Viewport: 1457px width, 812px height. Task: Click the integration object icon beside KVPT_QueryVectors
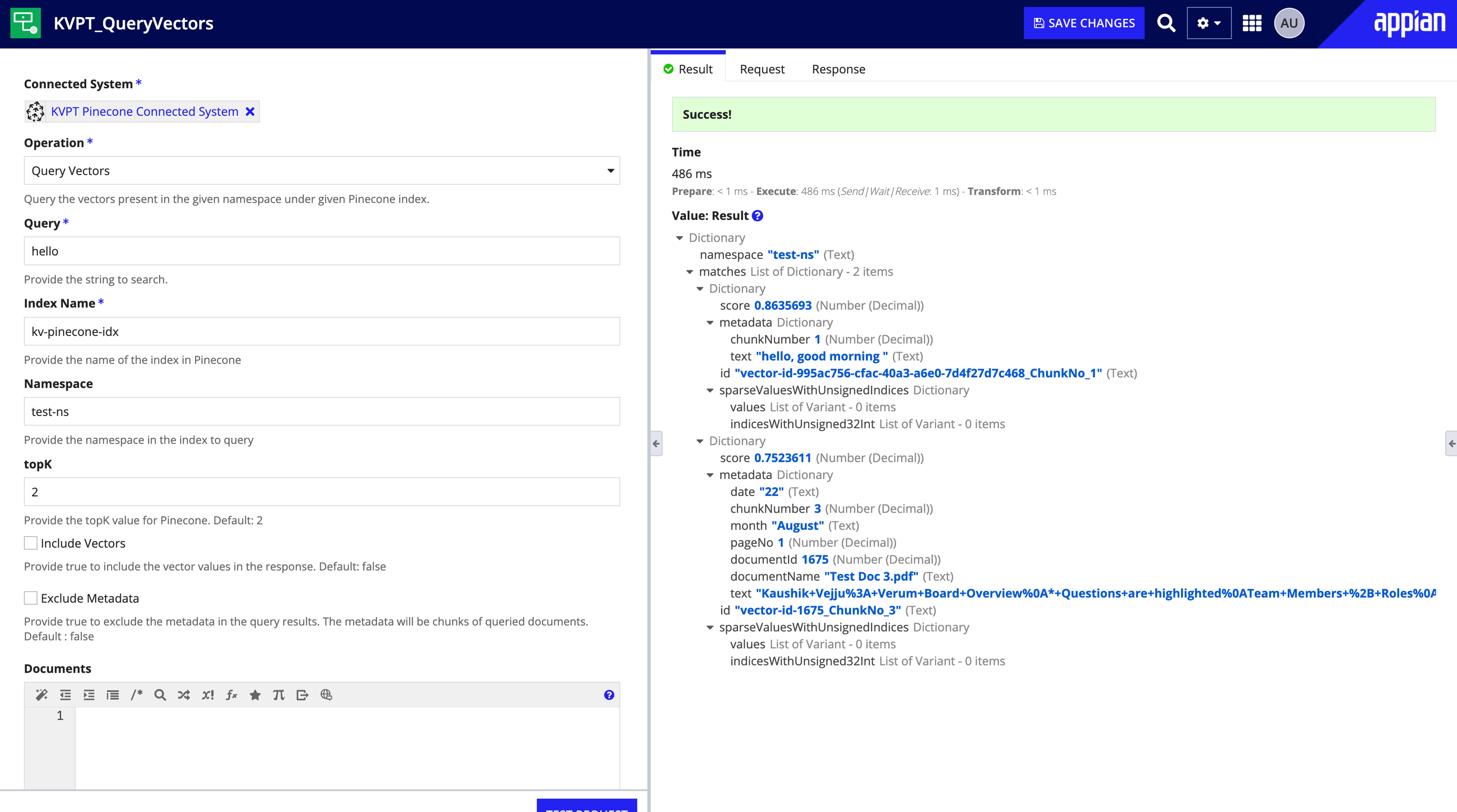click(25, 23)
